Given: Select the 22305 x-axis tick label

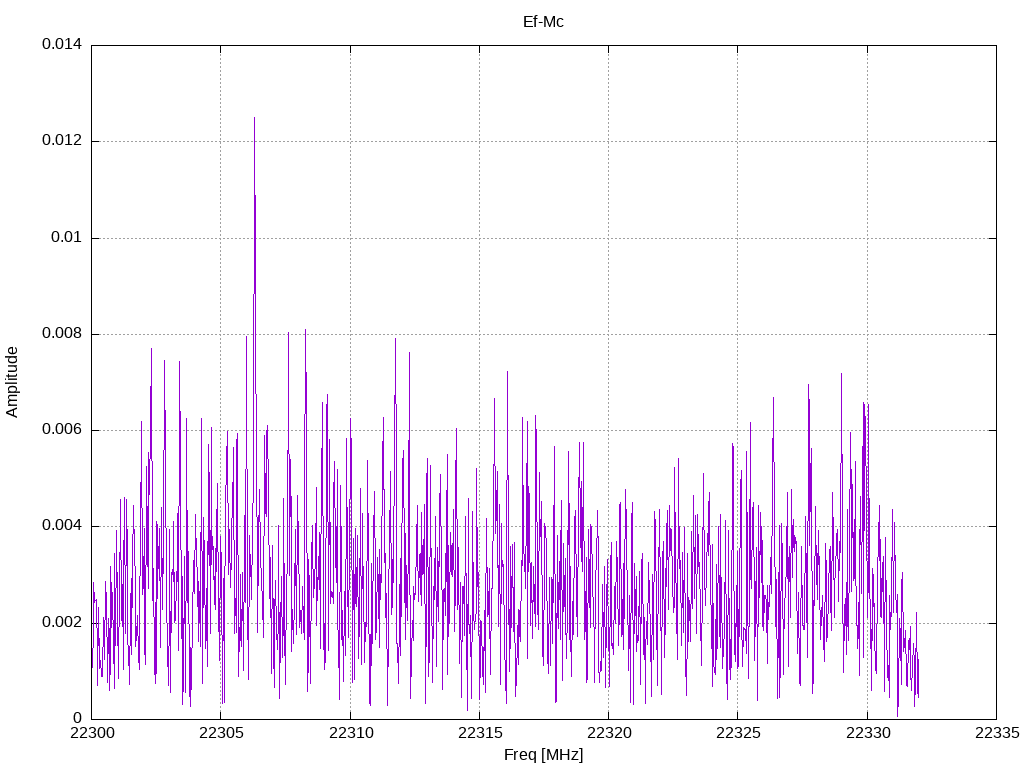Looking at the screenshot, I should point(220,735).
